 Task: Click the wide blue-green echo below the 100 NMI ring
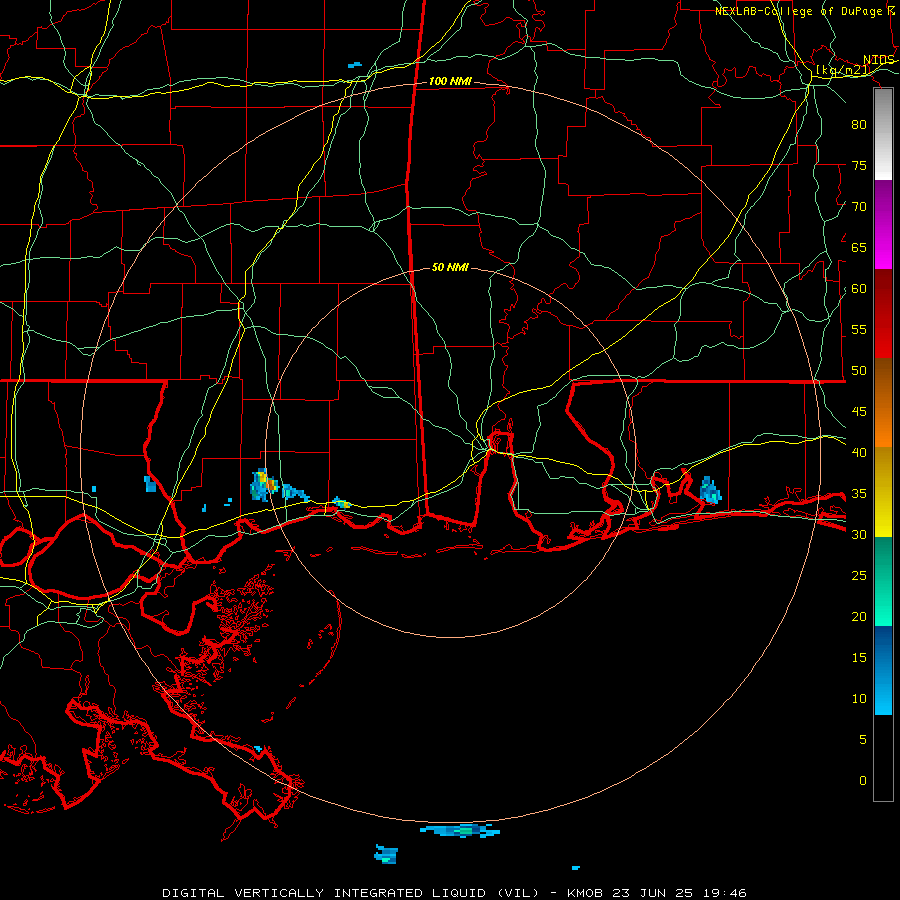click(460, 830)
